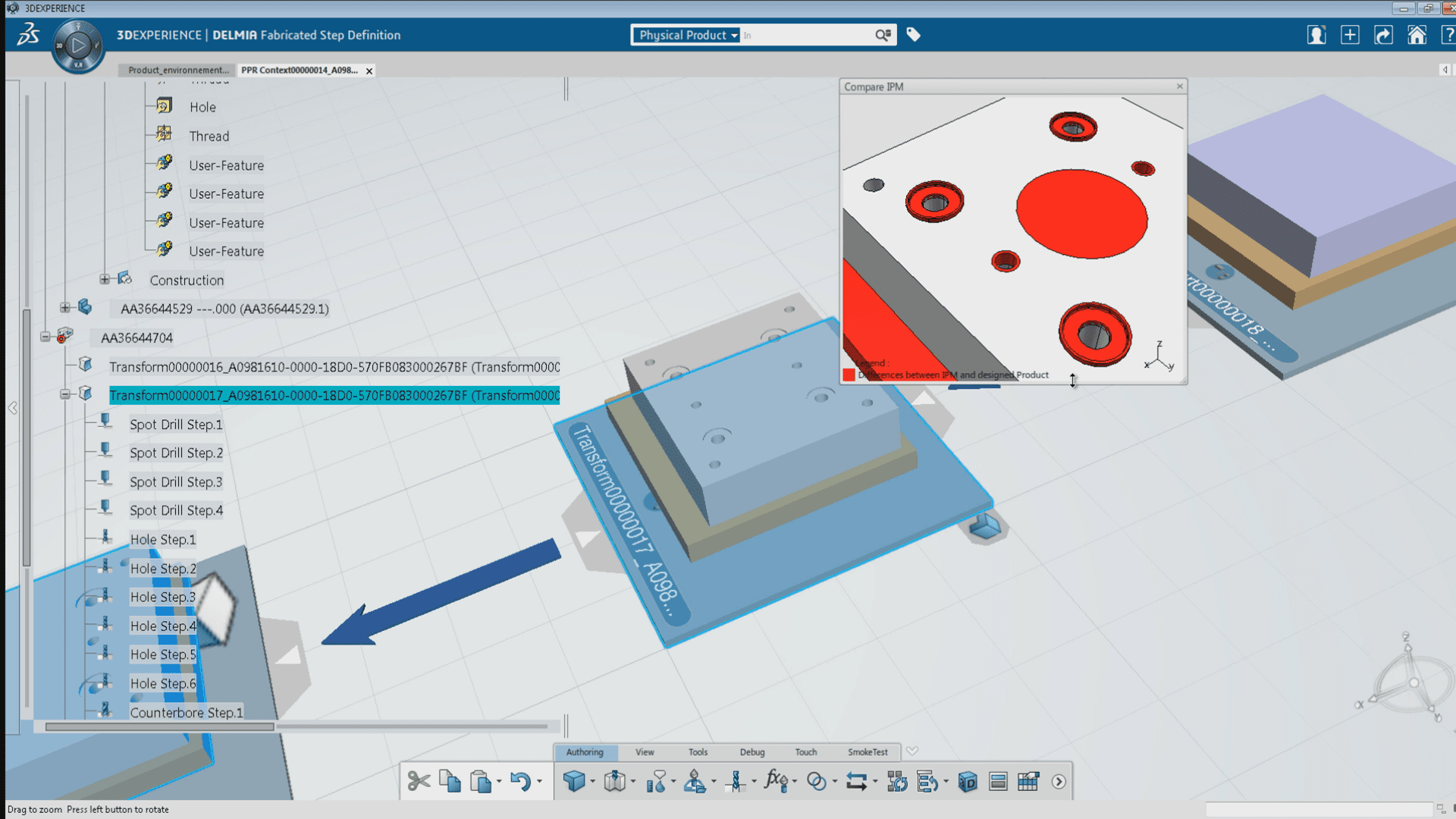The image size is (1456, 819).
Task: Switch to the Product_environnement tab
Action: [x=178, y=70]
